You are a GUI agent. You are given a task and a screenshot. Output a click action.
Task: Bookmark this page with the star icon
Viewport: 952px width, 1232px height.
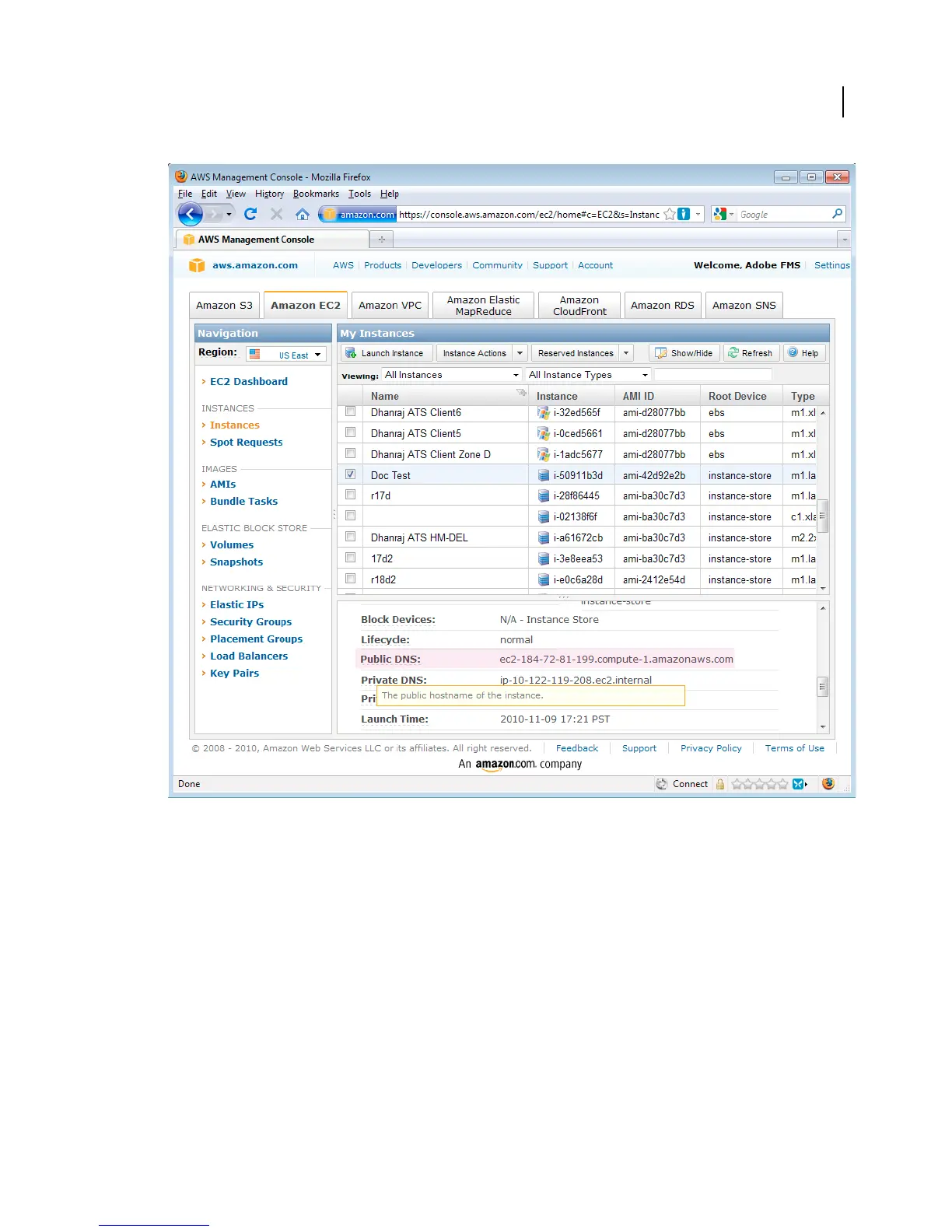click(x=669, y=214)
